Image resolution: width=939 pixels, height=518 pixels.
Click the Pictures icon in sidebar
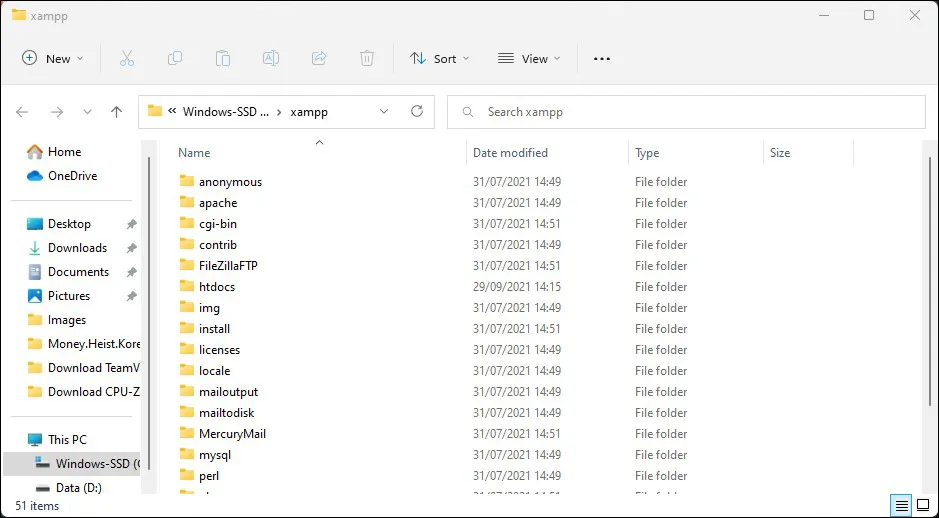[x=35, y=296]
